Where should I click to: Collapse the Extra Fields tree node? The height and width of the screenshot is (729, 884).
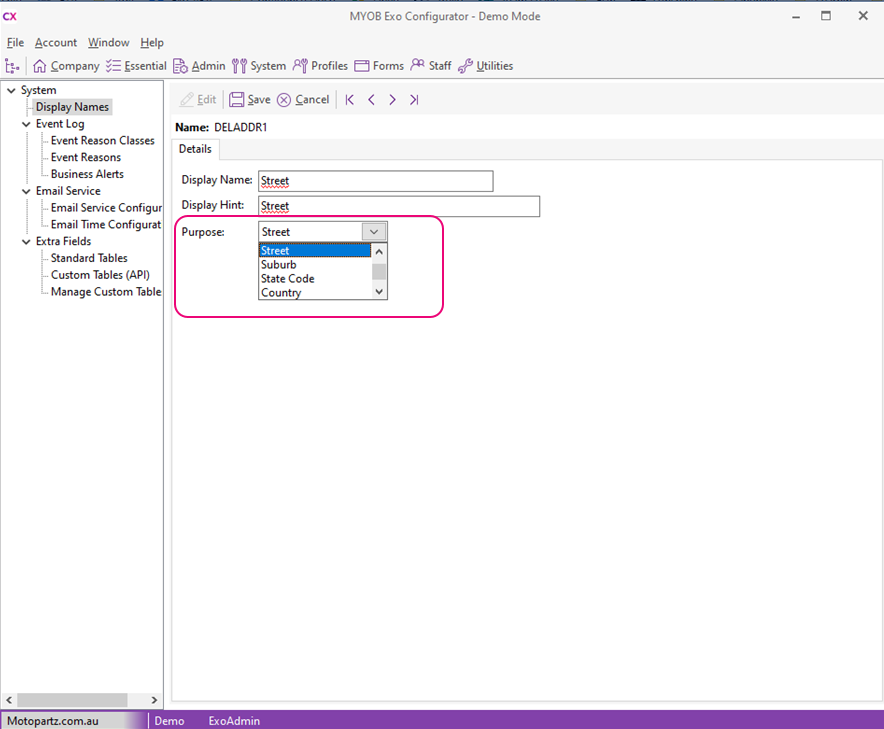coord(26,241)
